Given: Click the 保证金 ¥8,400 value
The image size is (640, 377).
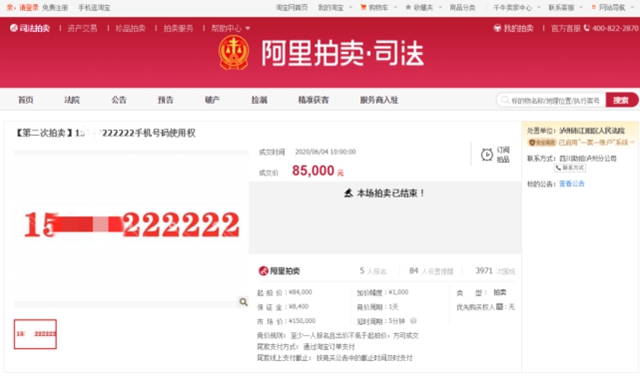Looking at the screenshot, I should pos(298,306).
